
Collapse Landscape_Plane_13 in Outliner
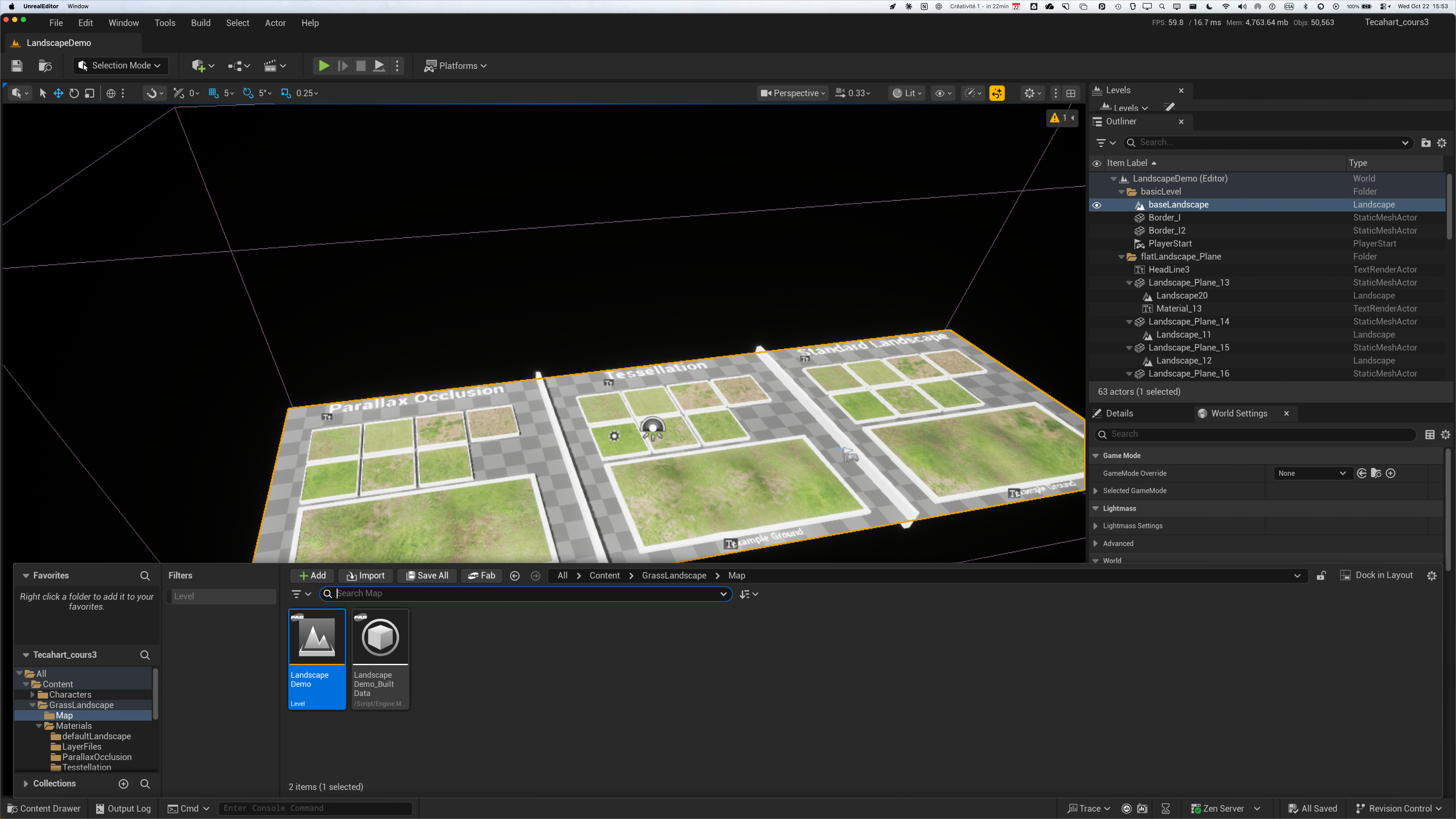(1129, 283)
